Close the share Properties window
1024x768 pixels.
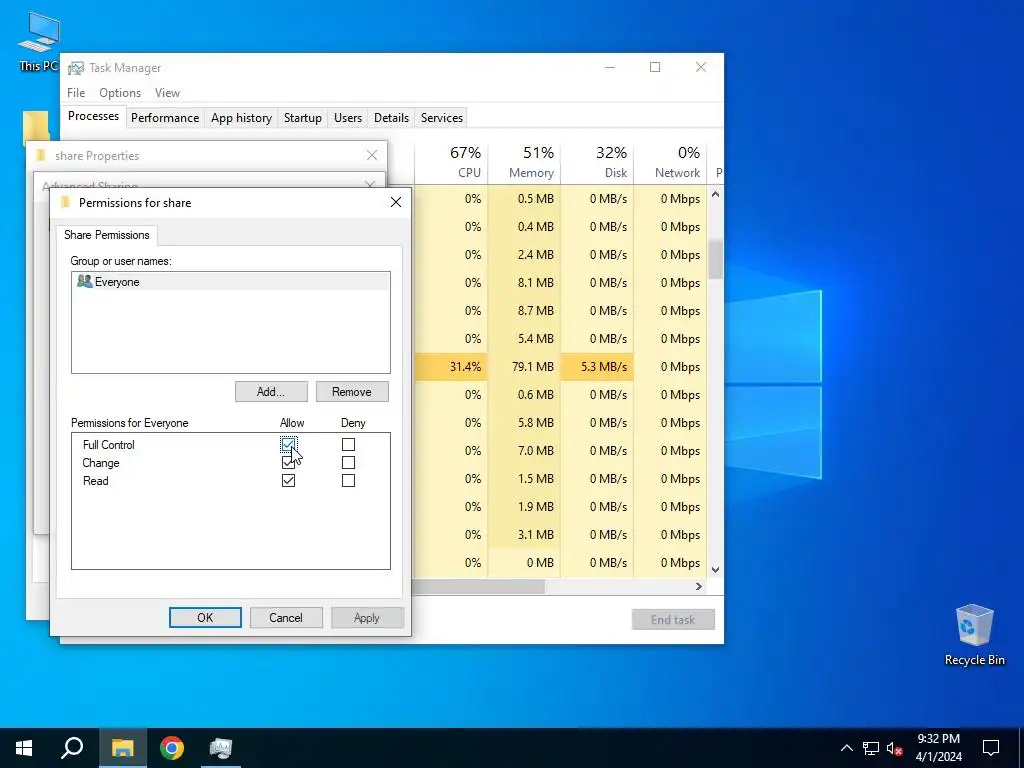372,155
